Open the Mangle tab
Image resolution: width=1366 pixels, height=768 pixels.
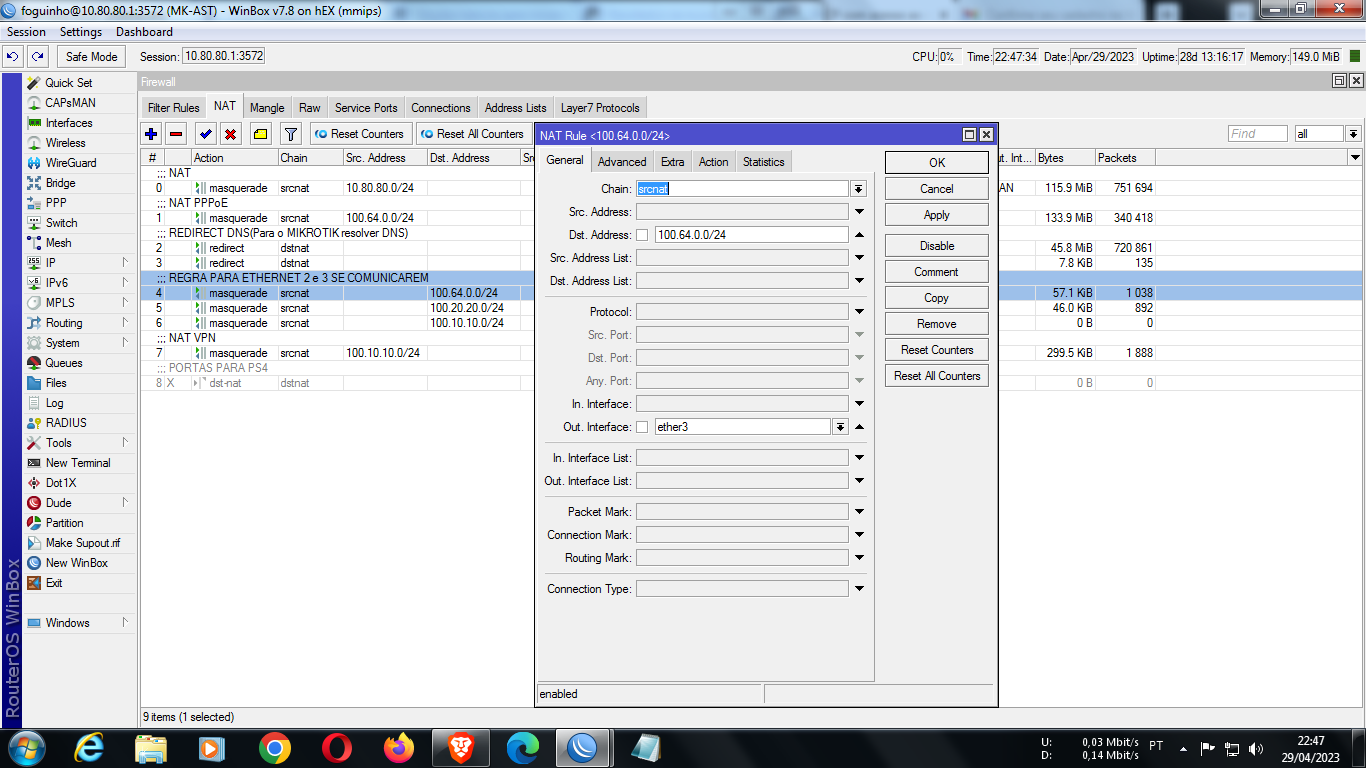[267, 108]
